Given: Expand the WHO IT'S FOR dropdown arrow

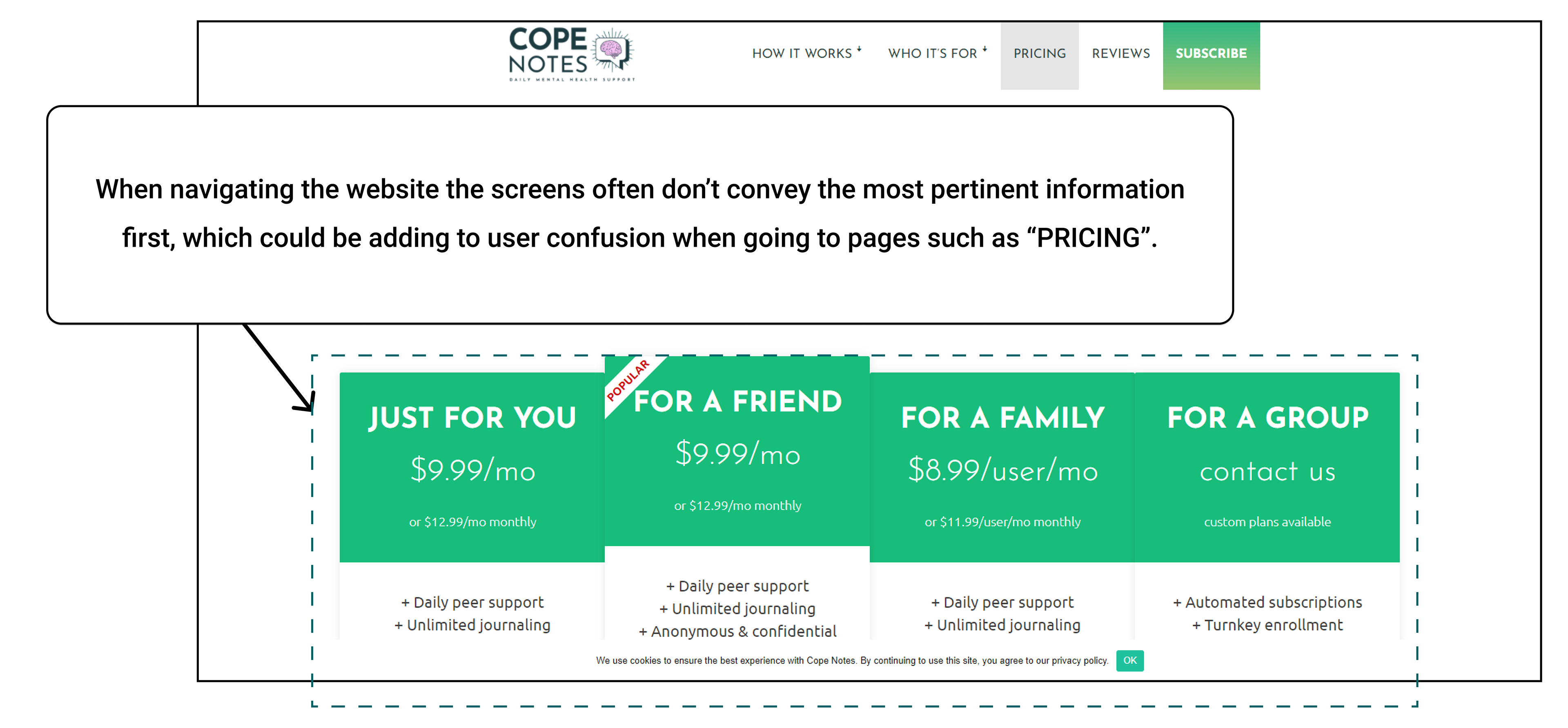Looking at the screenshot, I should tap(985, 49).
